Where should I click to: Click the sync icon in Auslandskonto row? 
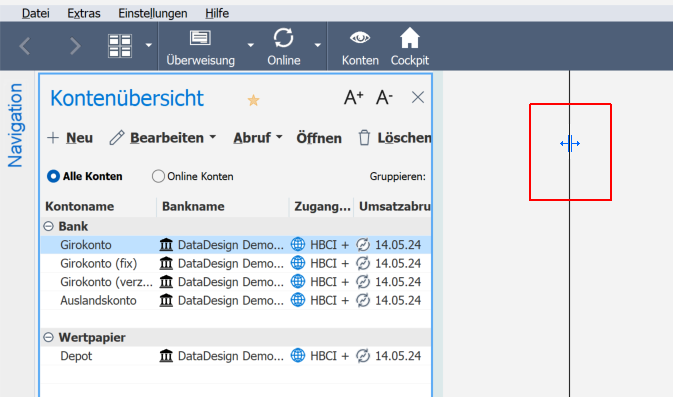pos(363,300)
